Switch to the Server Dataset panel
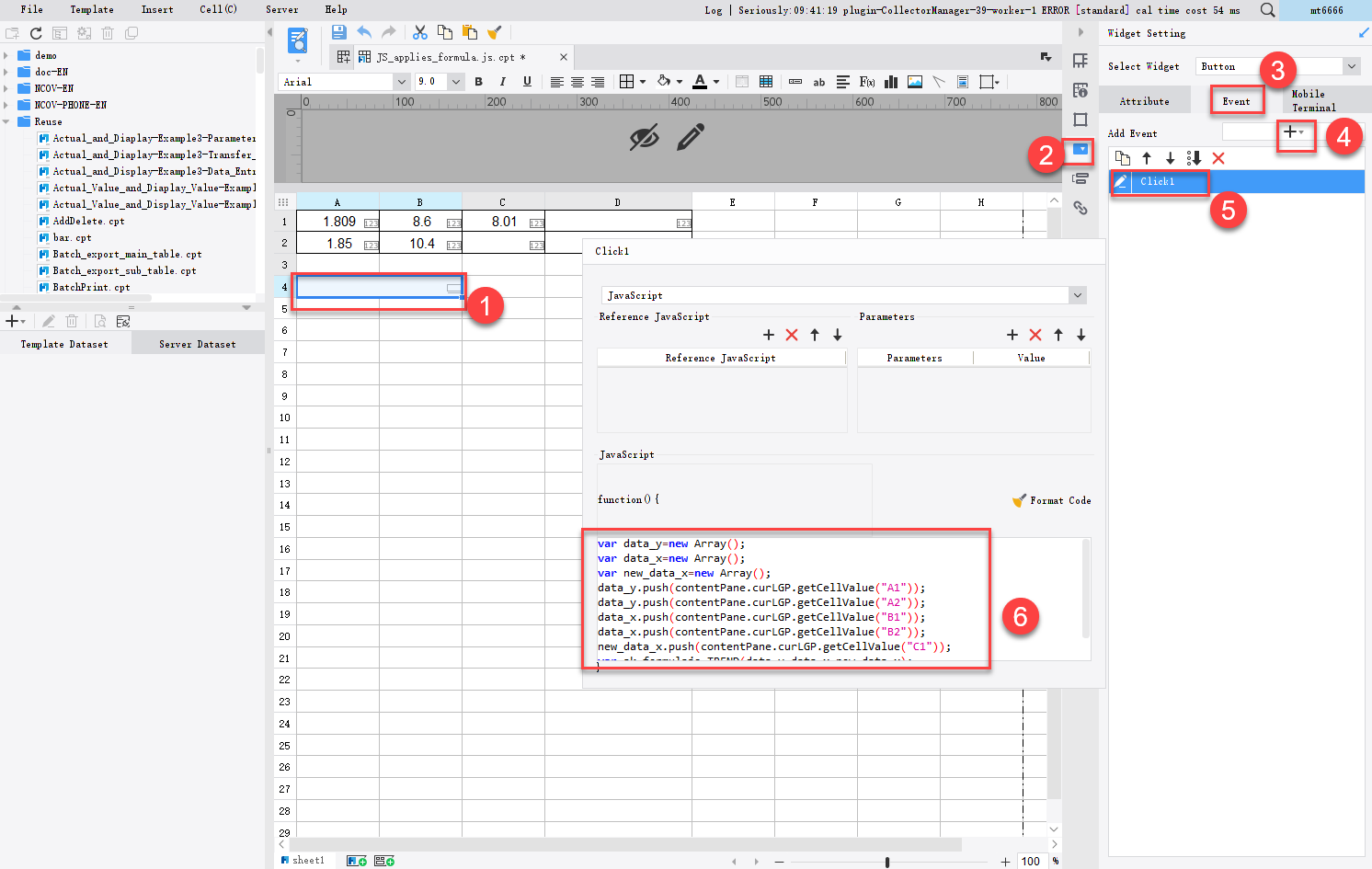The image size is (1372, 869). click(x=197, y=343)
